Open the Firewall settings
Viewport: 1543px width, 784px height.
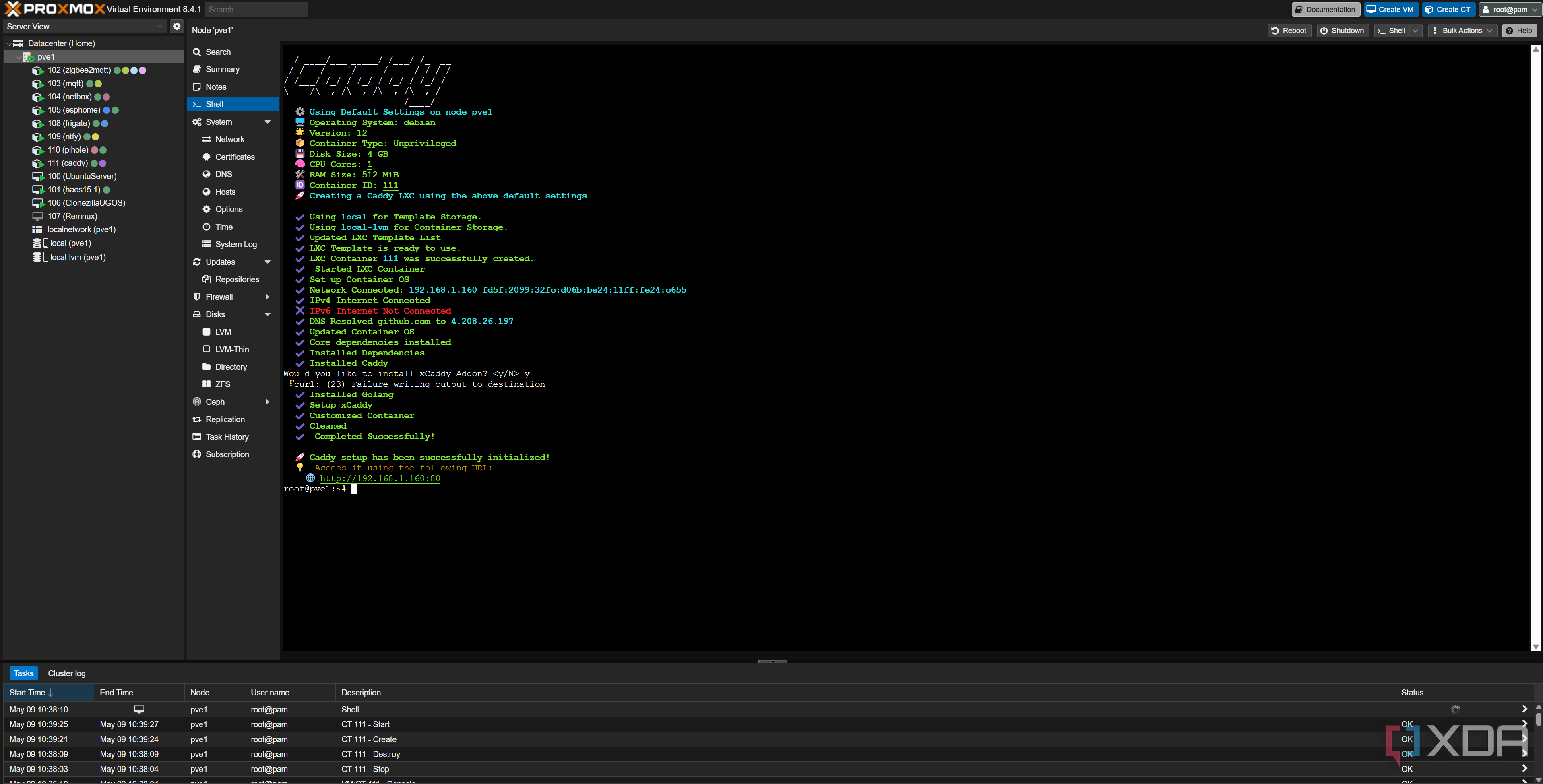[x=219, y=297]
